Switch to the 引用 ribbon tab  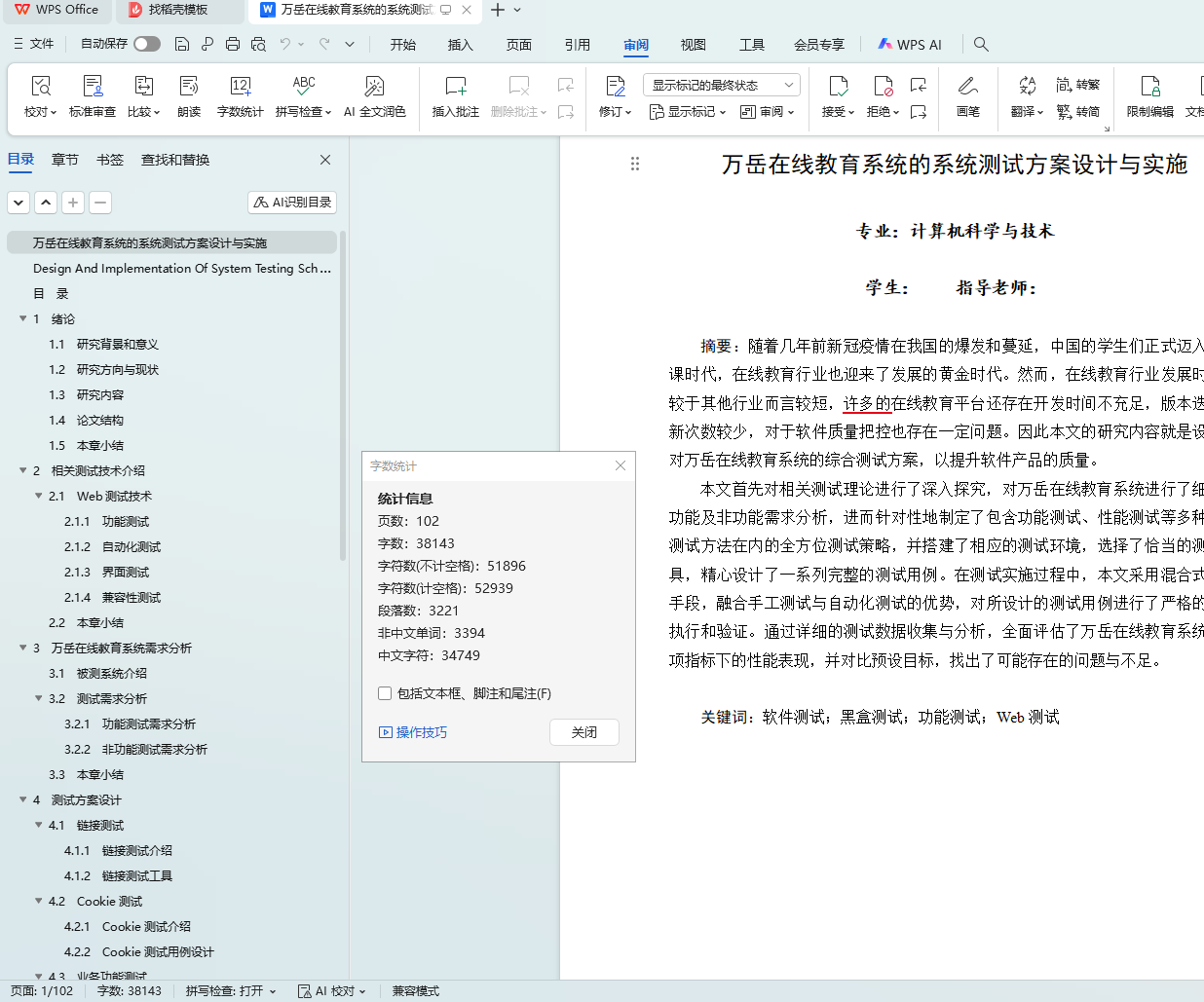577,45
